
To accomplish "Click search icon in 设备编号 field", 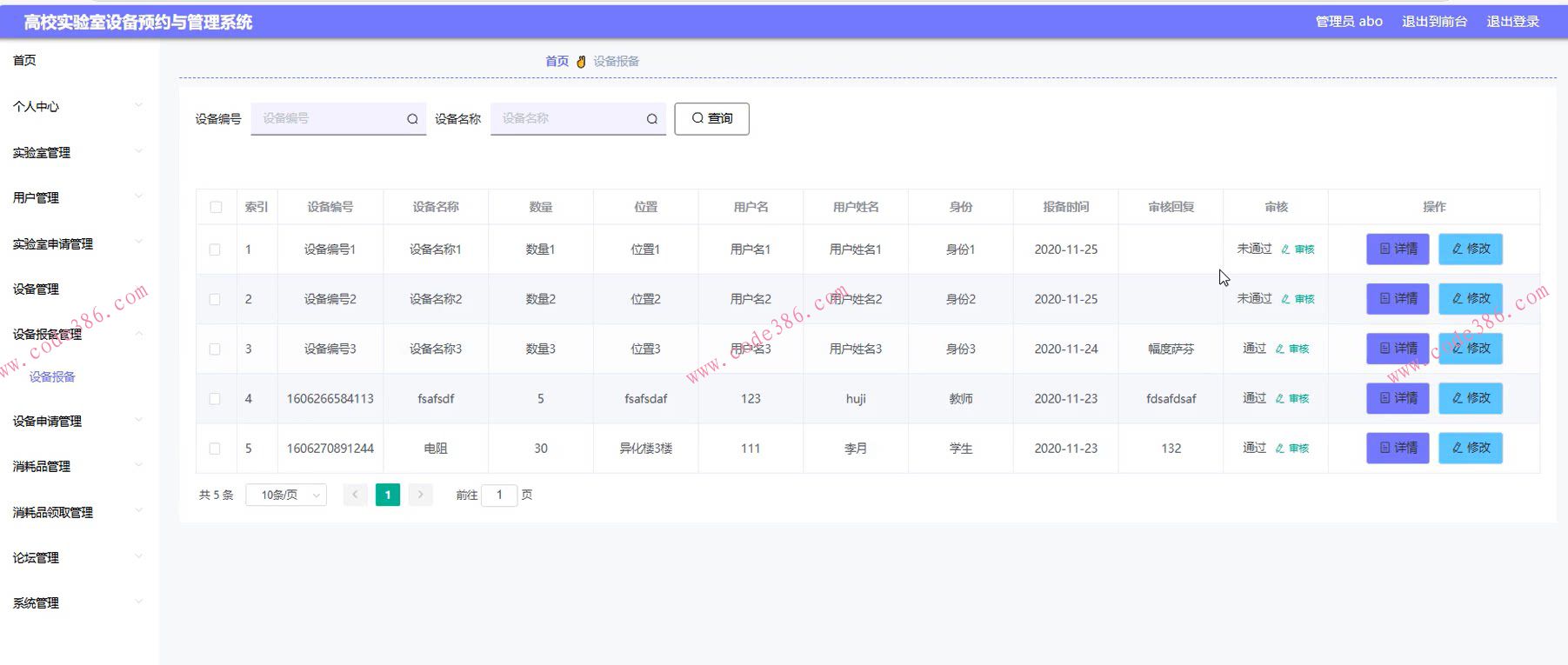I will click(x=412, y=119).
